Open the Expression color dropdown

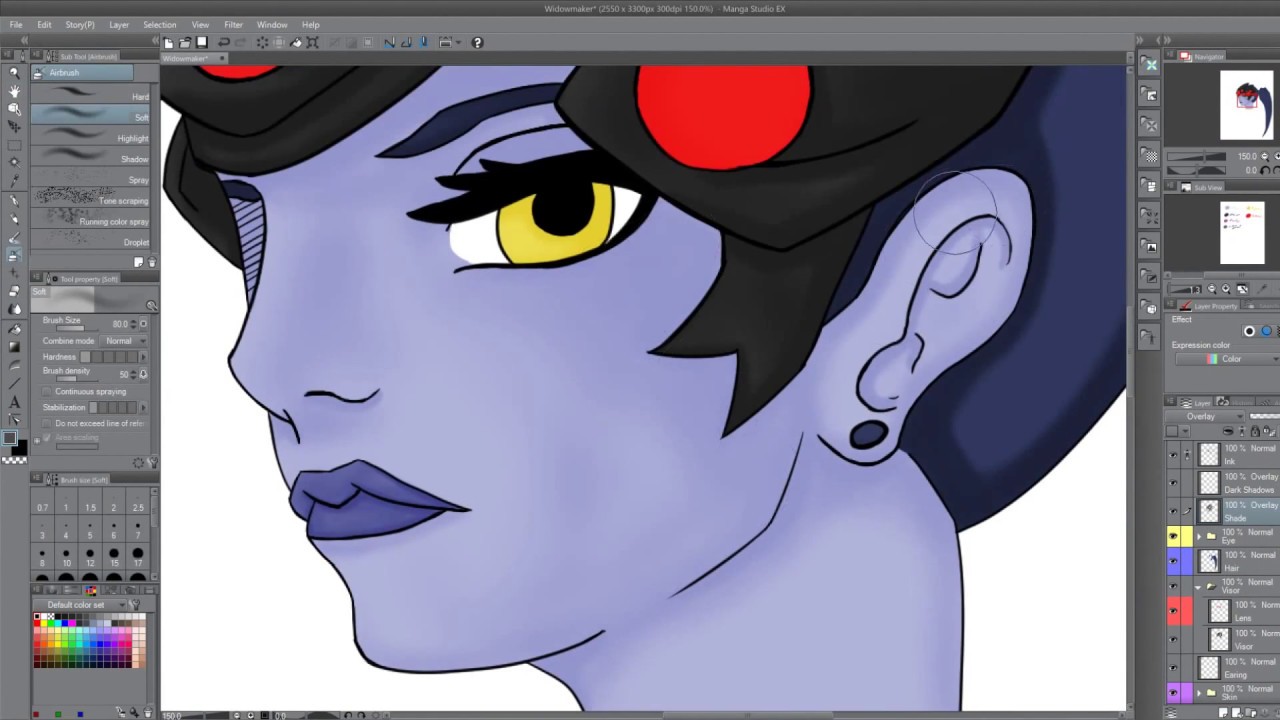click(x=1230, y=359)
